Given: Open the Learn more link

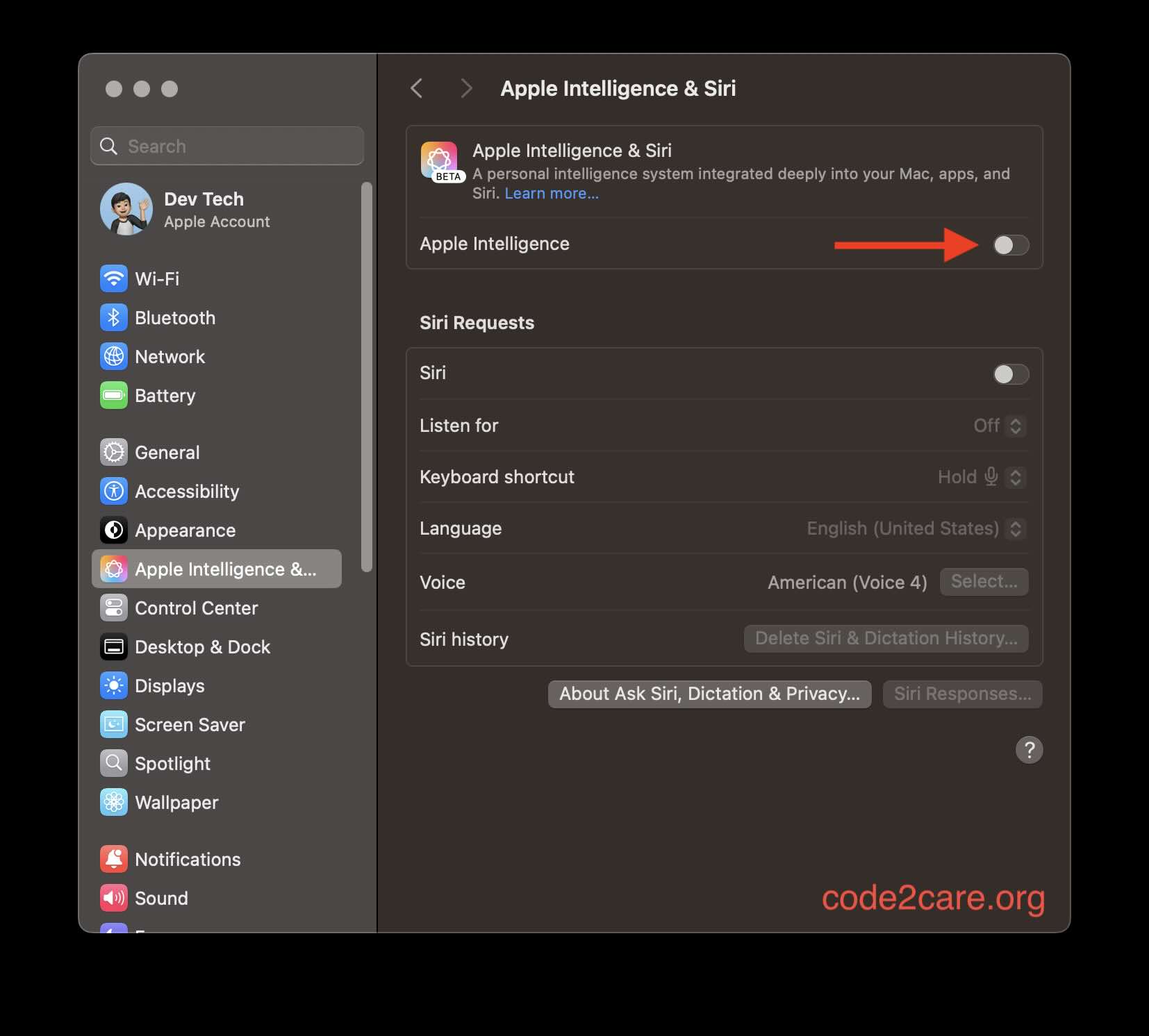Looking at the screenshot, I should coord(551,194).
